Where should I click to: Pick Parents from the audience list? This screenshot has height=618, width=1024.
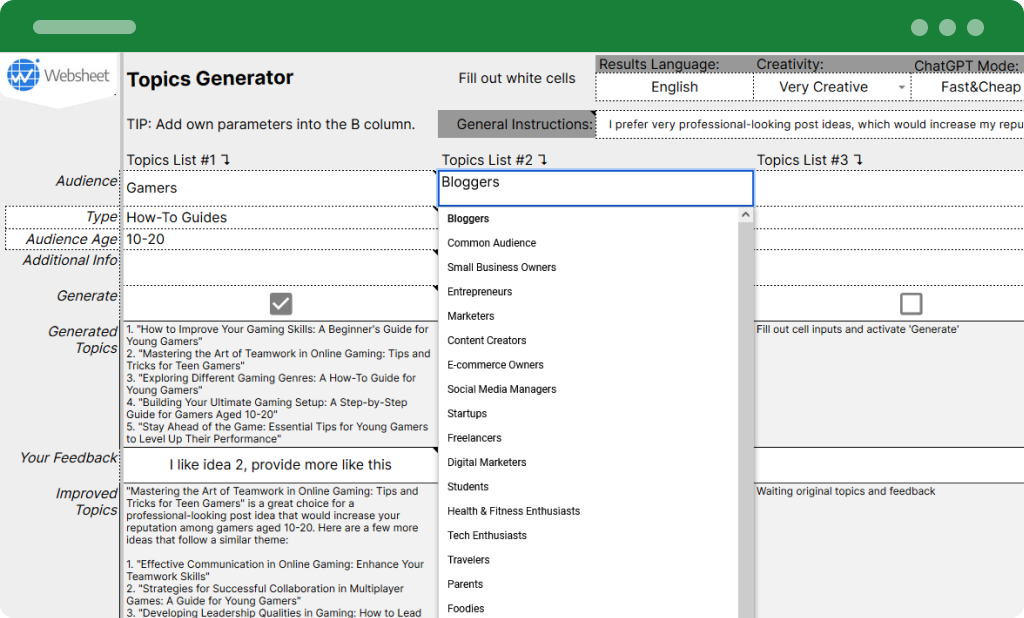coord(465,584)
